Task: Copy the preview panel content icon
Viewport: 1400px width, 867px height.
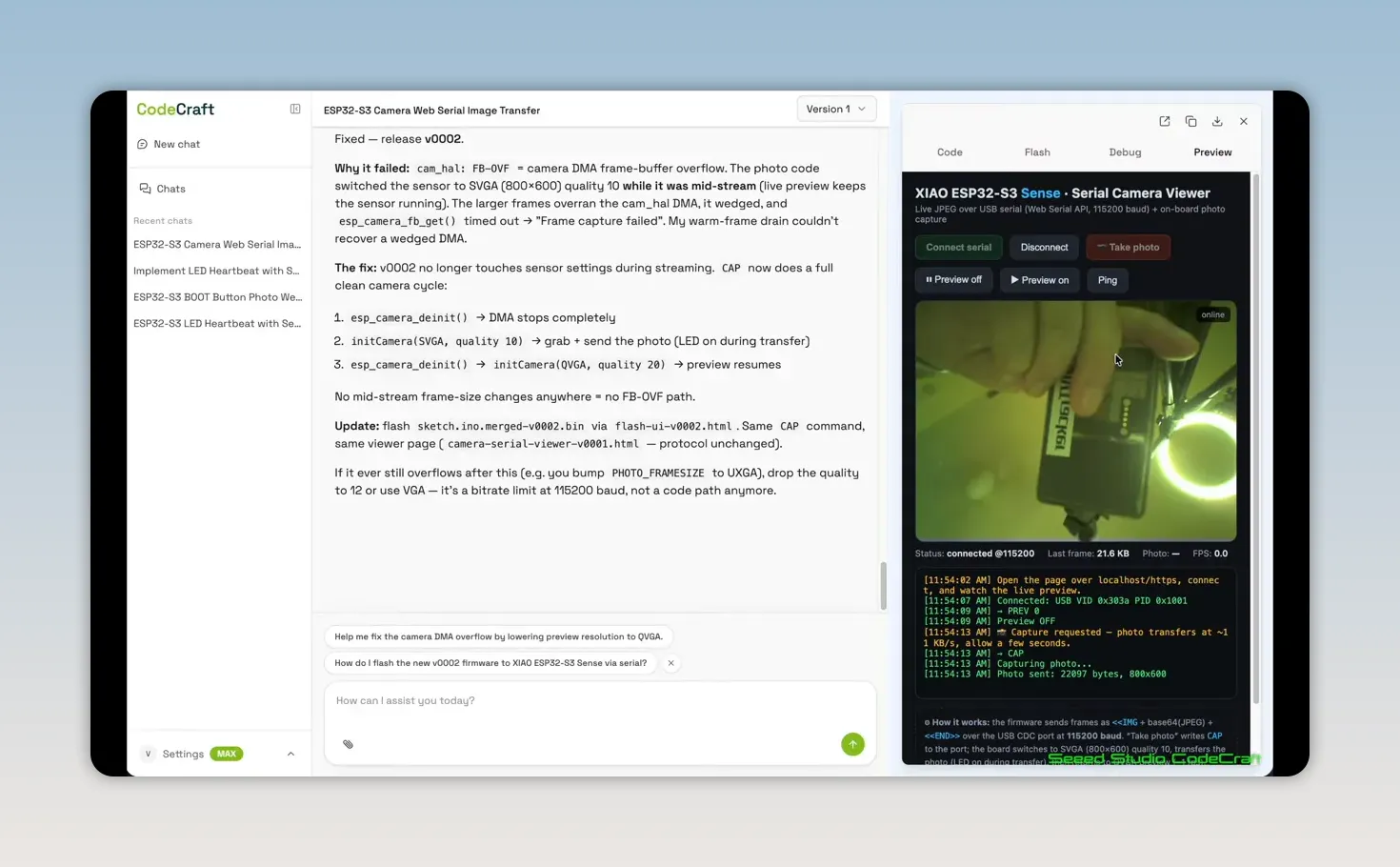Action: [x=1190, y=122]
